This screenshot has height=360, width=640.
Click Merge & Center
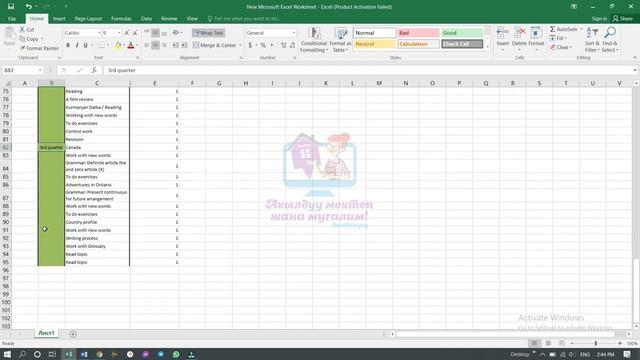pyautogui.click(x=215, y=45)
